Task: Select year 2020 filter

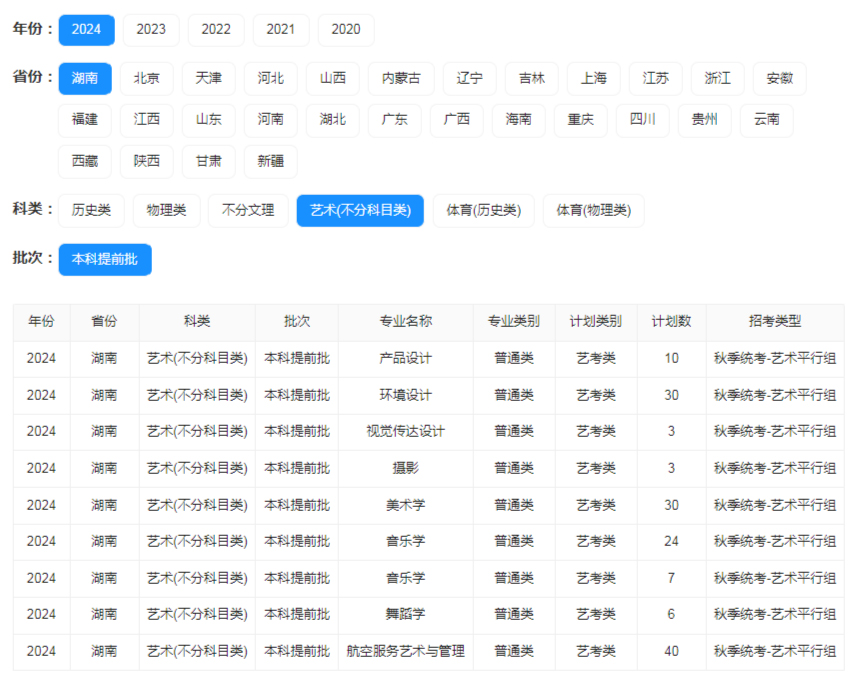Action: coord(346,30)
